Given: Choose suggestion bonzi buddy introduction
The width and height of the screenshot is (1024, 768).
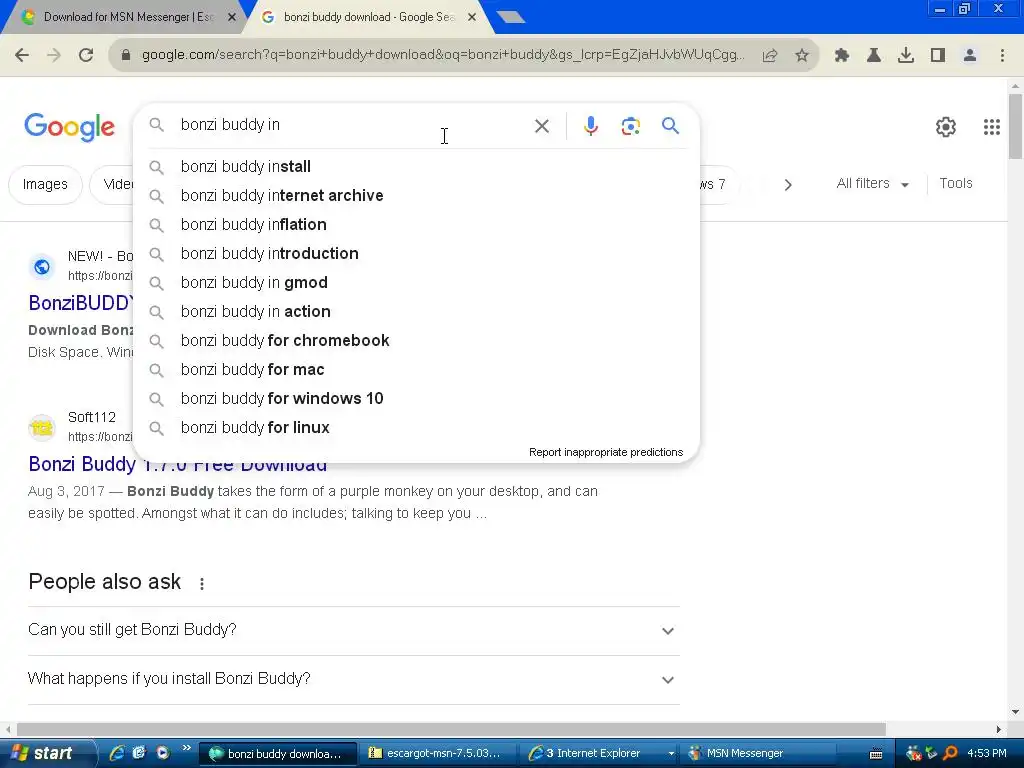Looking at the screenshot, I should (x=416, y=253).
